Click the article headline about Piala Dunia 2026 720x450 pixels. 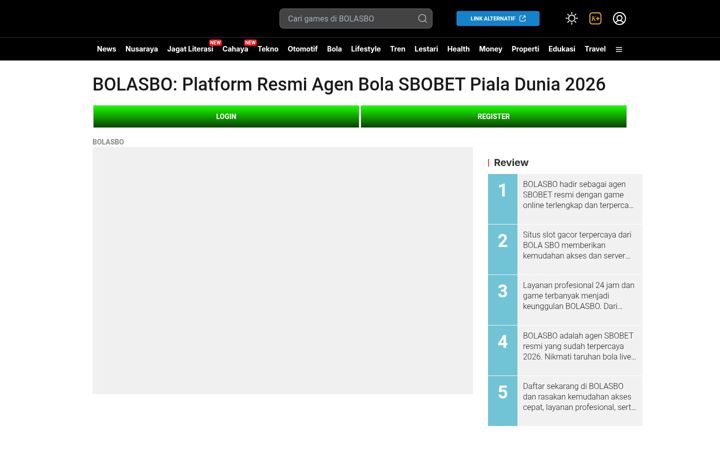349,84
